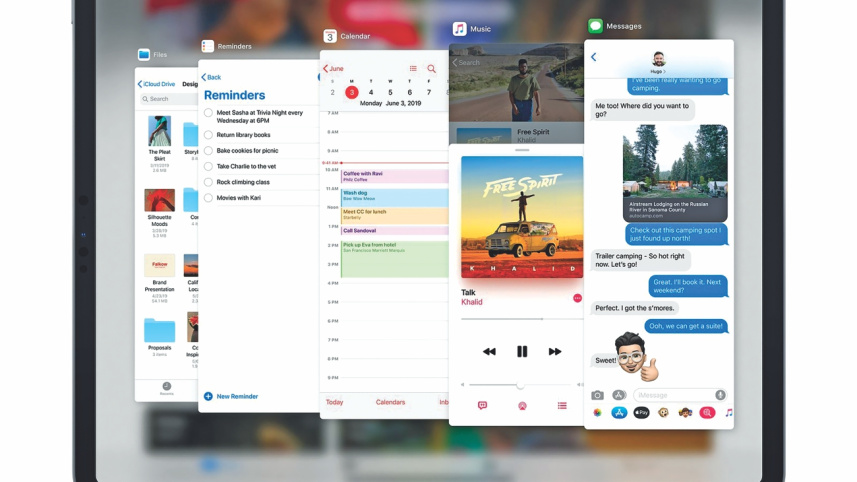857x482 pixels.
Task: Open the Calendar app icon in switcher
Action: (x=330, y=36)
